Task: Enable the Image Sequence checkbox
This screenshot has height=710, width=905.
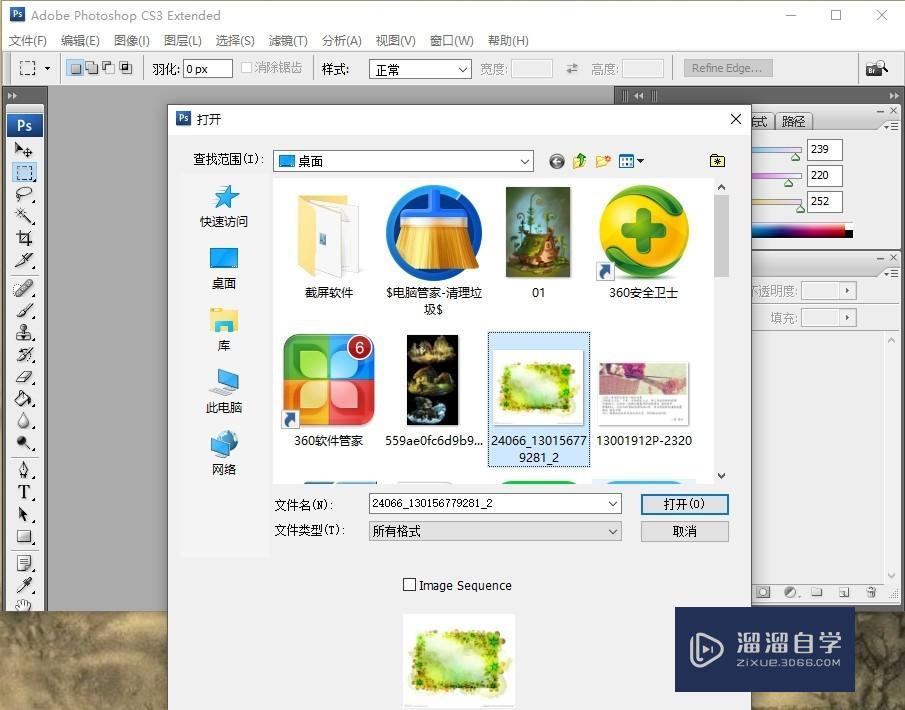Action: [x=409, y=585]
